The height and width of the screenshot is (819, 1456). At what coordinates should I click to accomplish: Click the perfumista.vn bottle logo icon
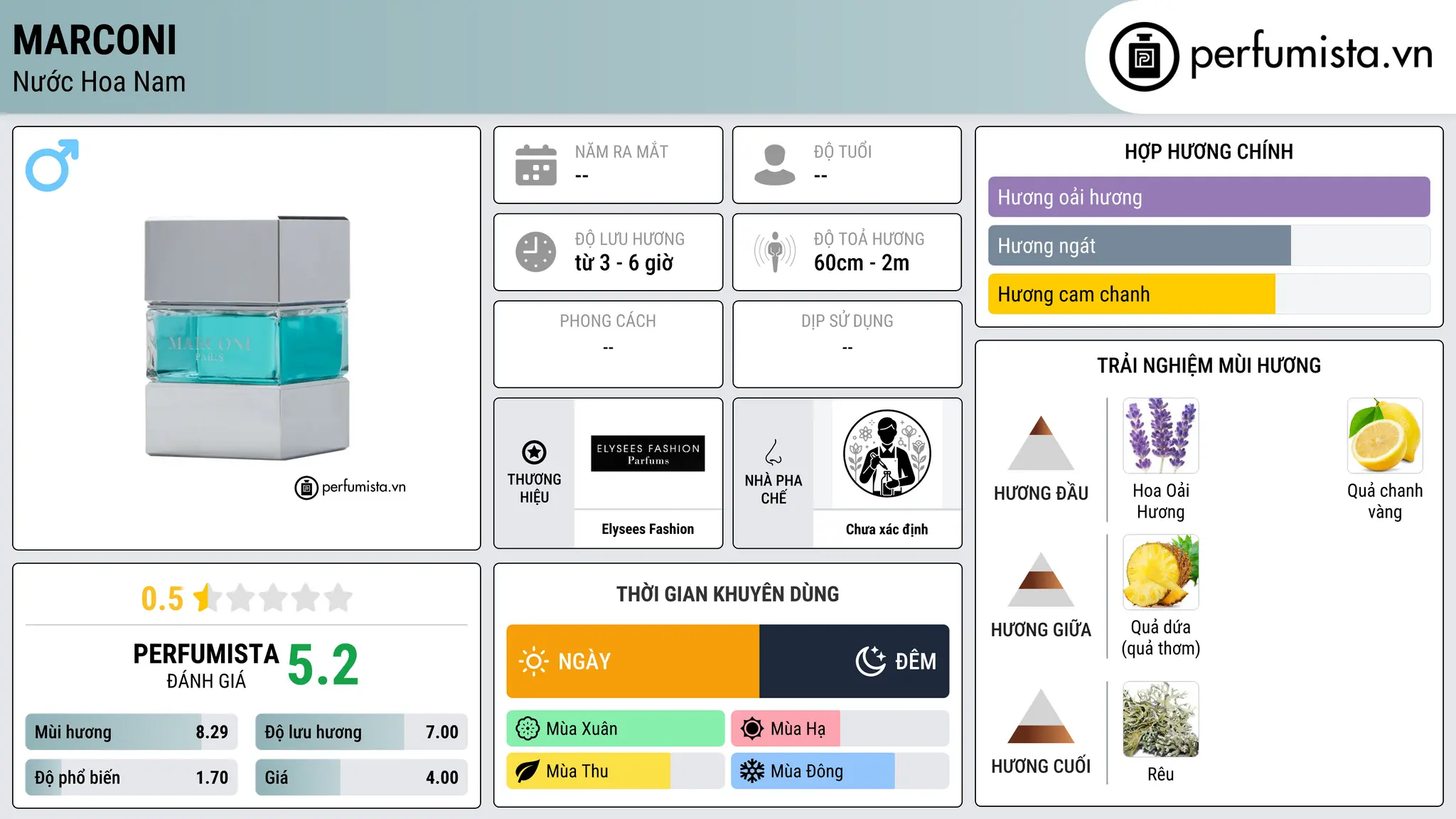1144,57
